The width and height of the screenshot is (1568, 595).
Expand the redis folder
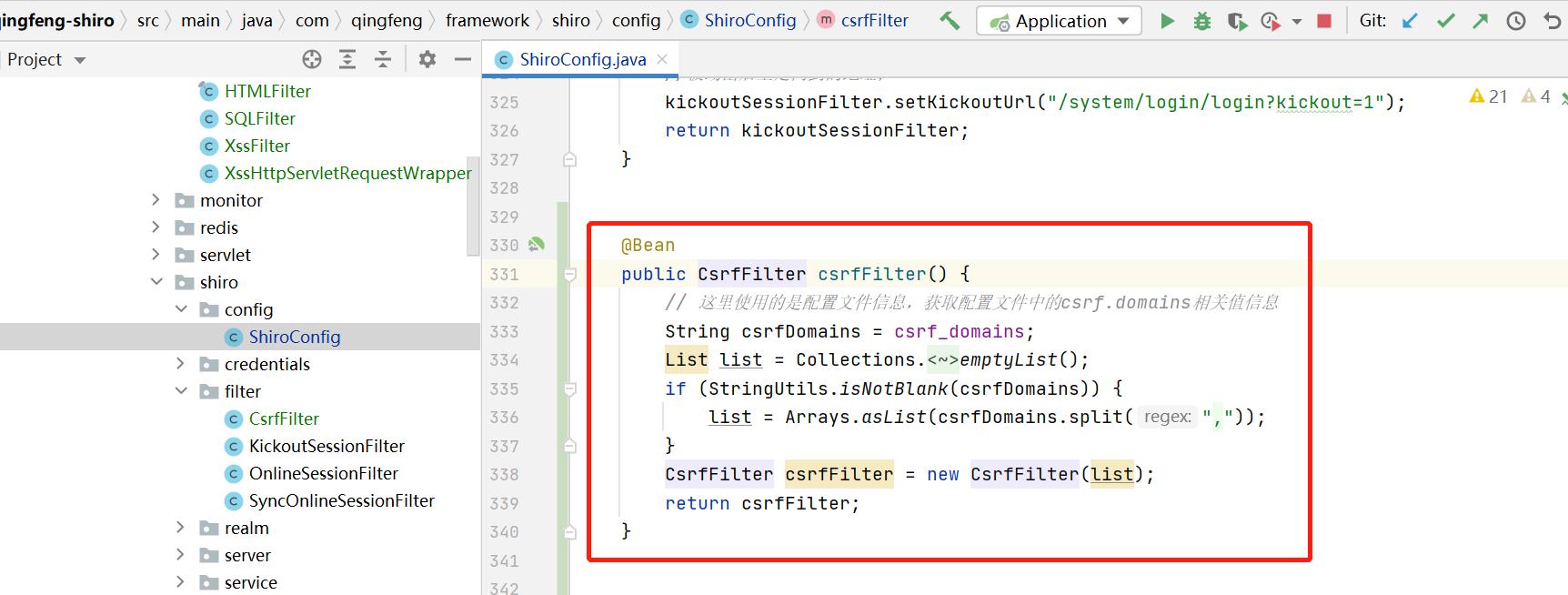pos(156,227)
